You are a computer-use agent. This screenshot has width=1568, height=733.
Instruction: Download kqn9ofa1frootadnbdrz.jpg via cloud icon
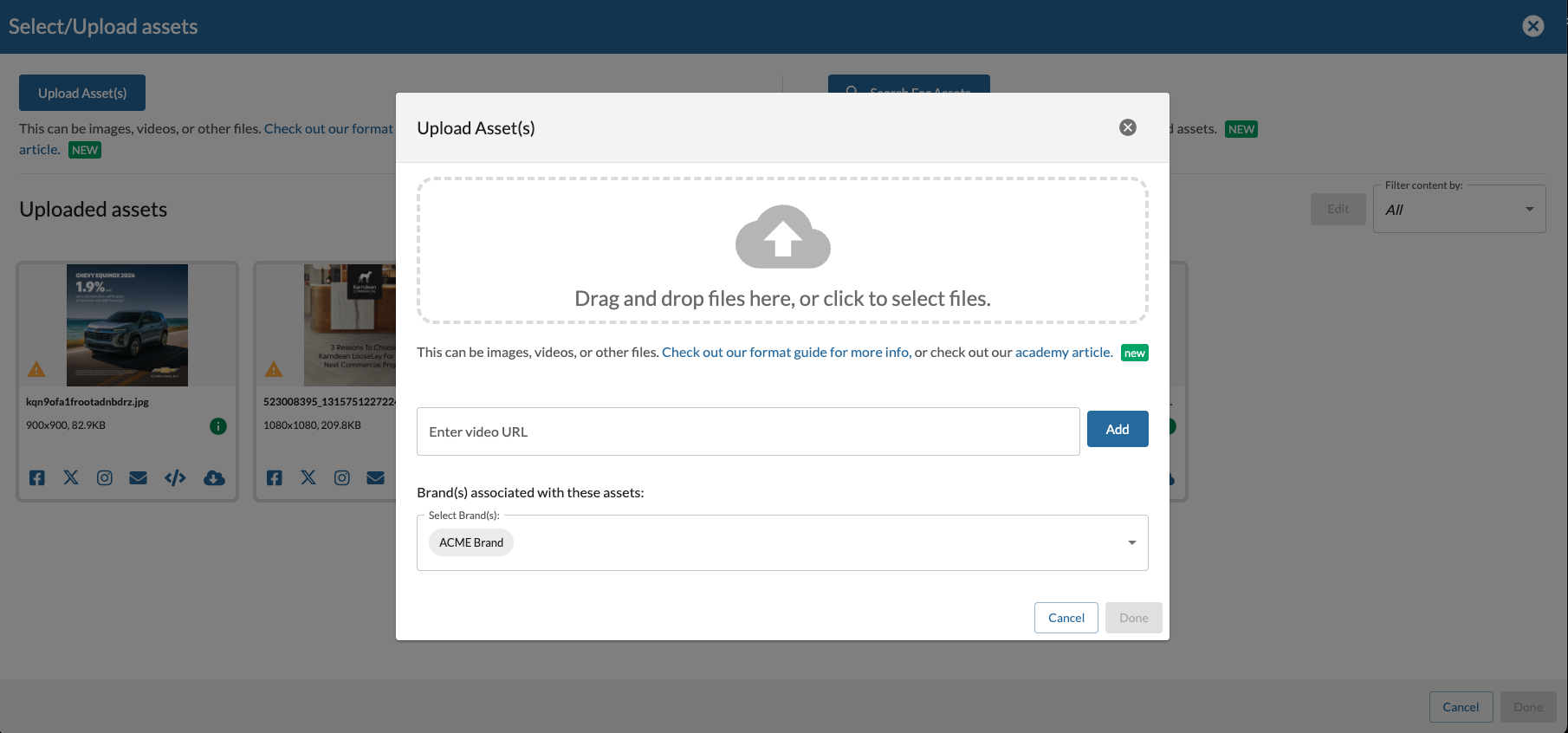[x=214, y=478]
